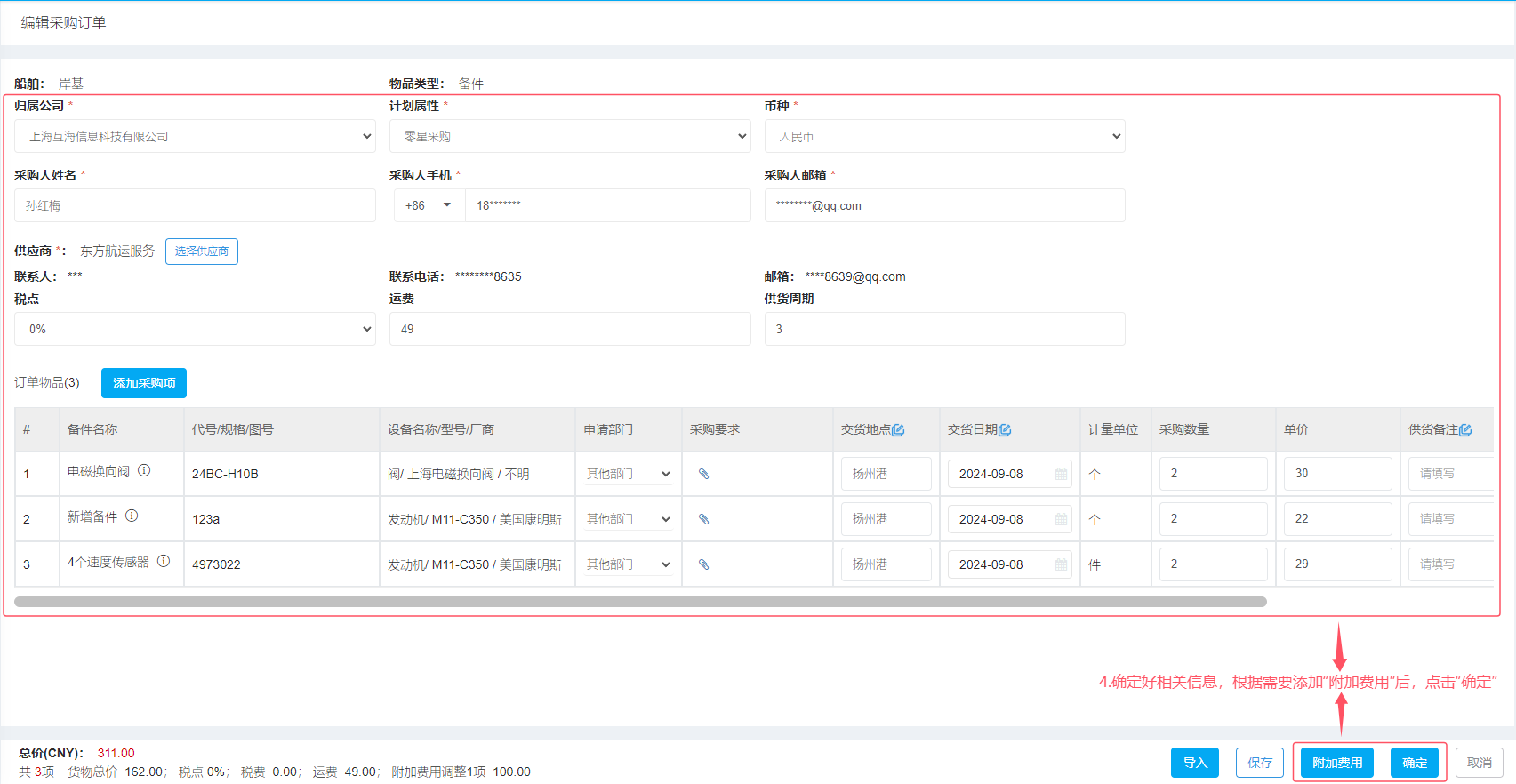Open attachment clip icon in row 1
The image size is (1516, 784).
(703, 474)
